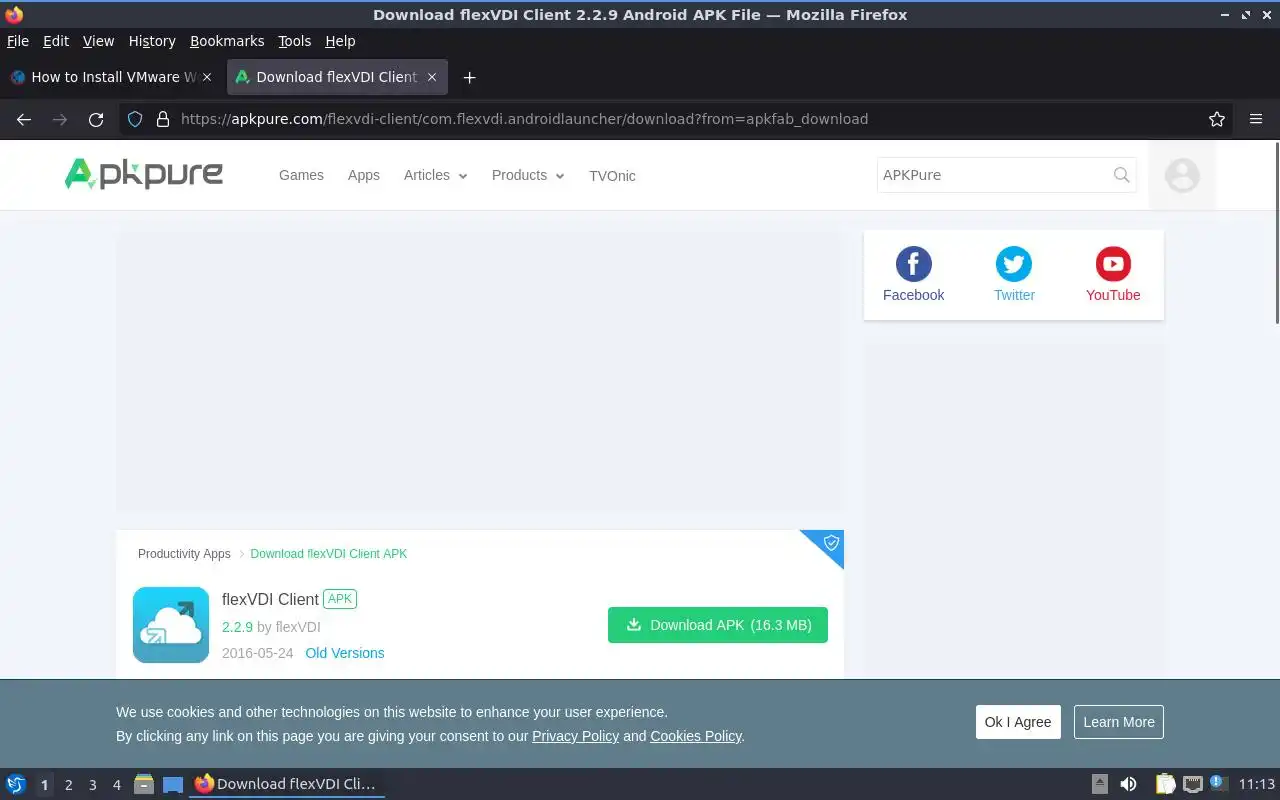The image size is (1280, 800).
Task: Click Download flexVDI Client APK breadcrumb
Action: coord(329,554)
